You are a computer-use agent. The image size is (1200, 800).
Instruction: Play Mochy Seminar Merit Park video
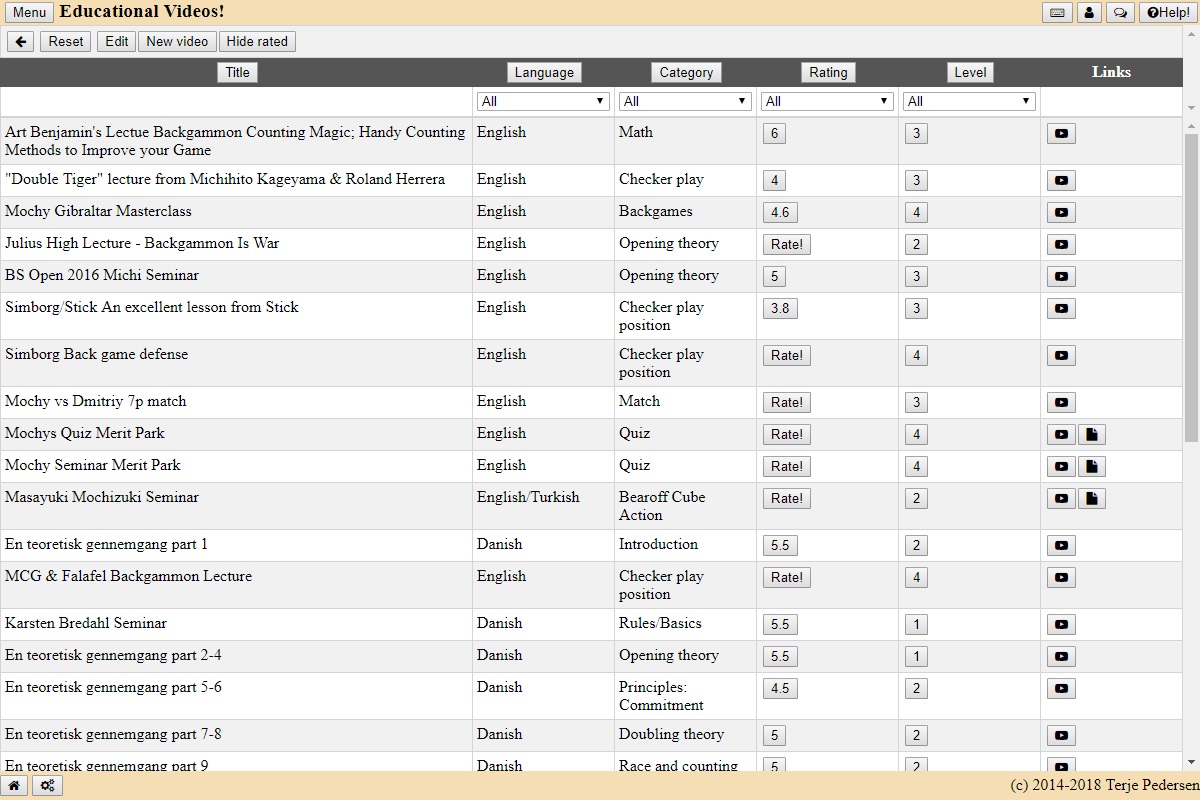pyautogui.click(x=1061, y=467)
